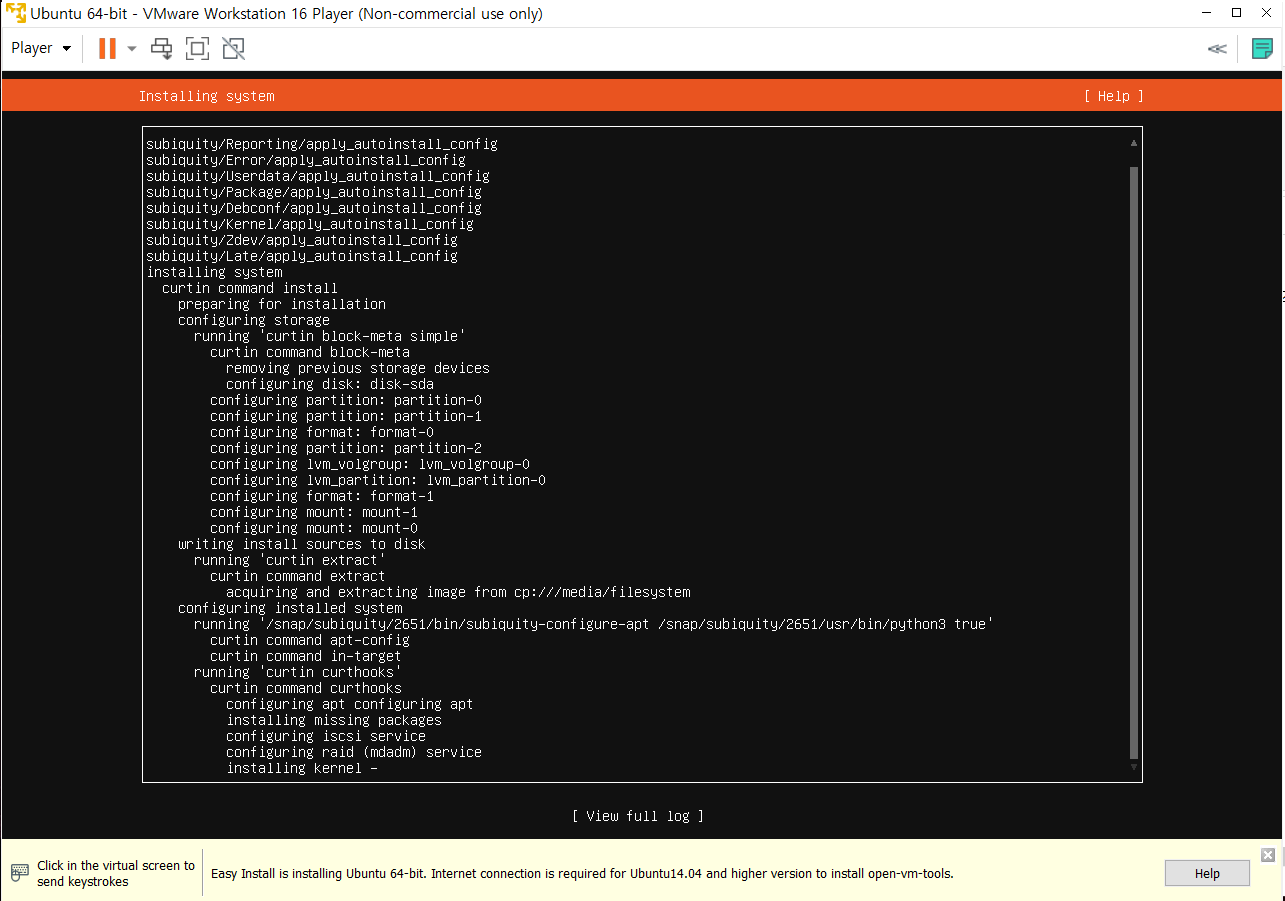The width and height of the screenshot is (1285, 901).
Task: Expand the power options arrow beside pause
Action: (131, 48)
